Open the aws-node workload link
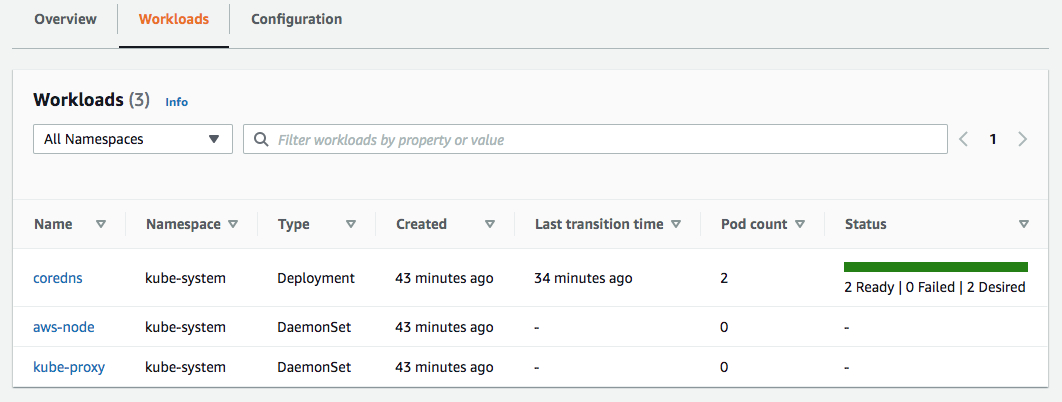The height and width of the screenshot is (402, 1062). tap(64, 327)
